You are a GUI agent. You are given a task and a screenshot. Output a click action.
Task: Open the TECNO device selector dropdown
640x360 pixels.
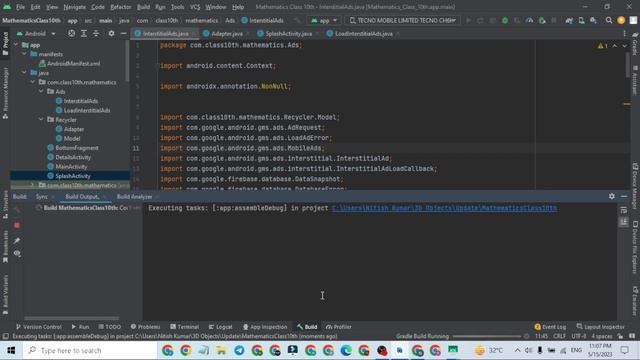403,20
